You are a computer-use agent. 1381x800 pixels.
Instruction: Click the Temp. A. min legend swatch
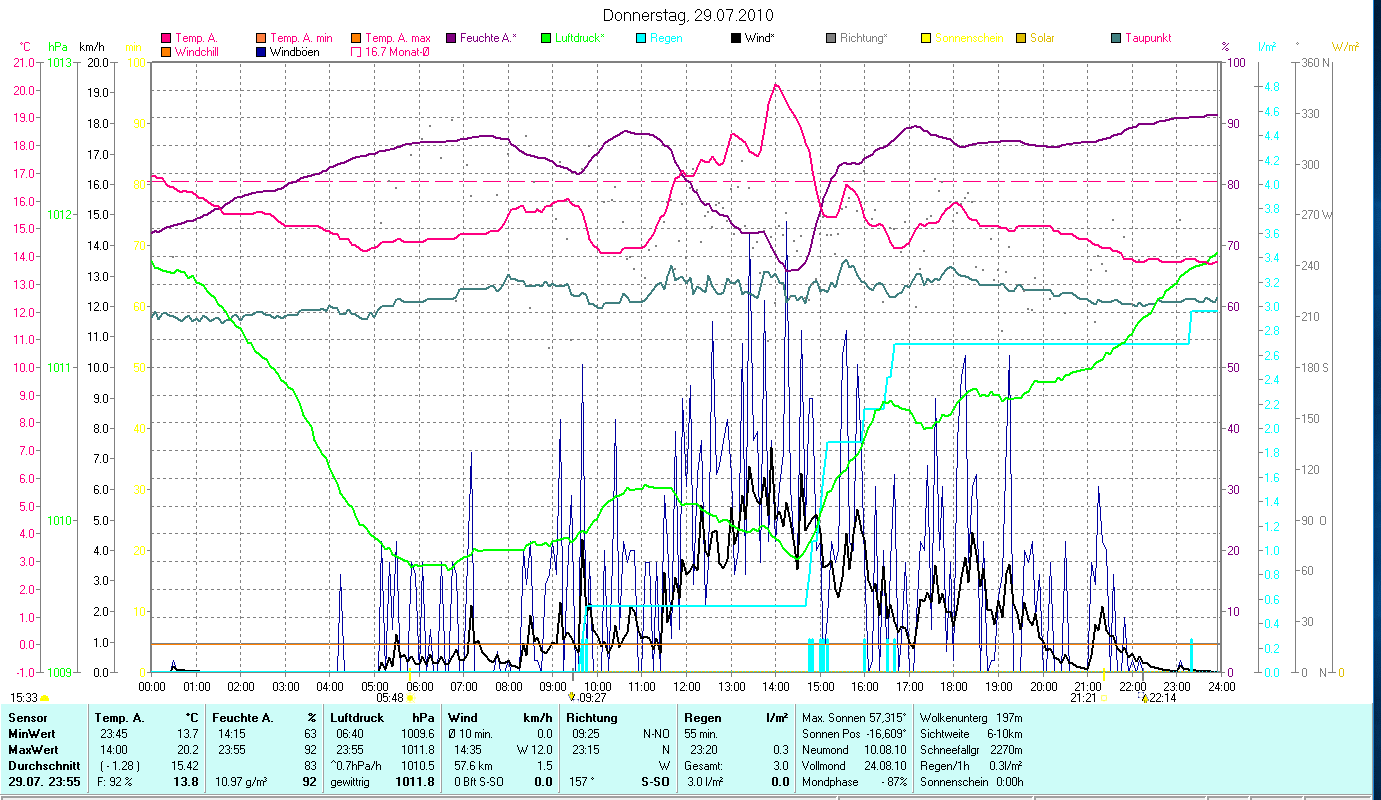coord(262,38)
